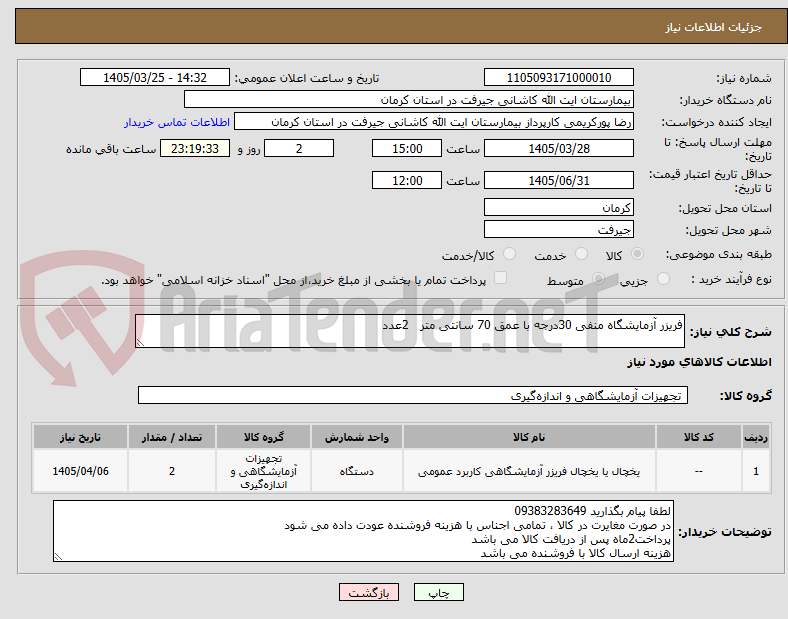Select the کالا radio button
Image resolution: width=788 pixels, height=619 pixels.
point(637,254)
